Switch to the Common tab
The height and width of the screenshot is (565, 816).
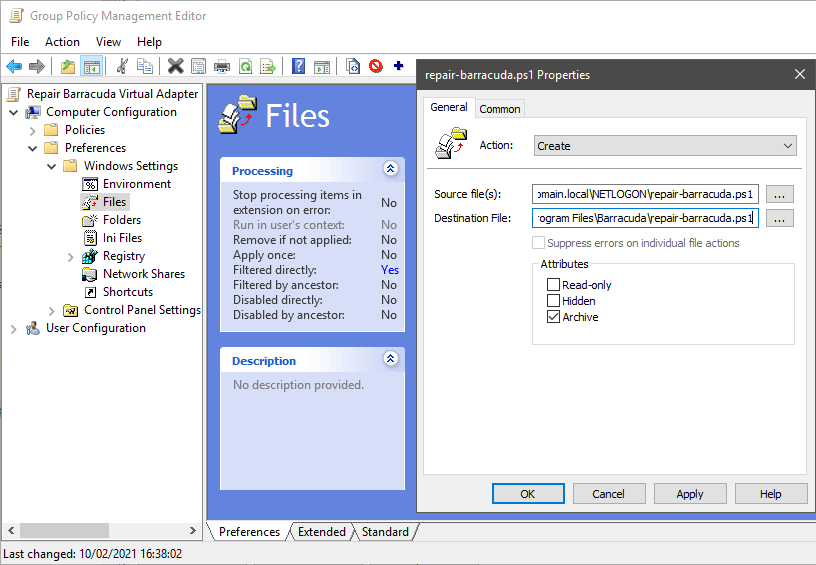pos(500,109)
